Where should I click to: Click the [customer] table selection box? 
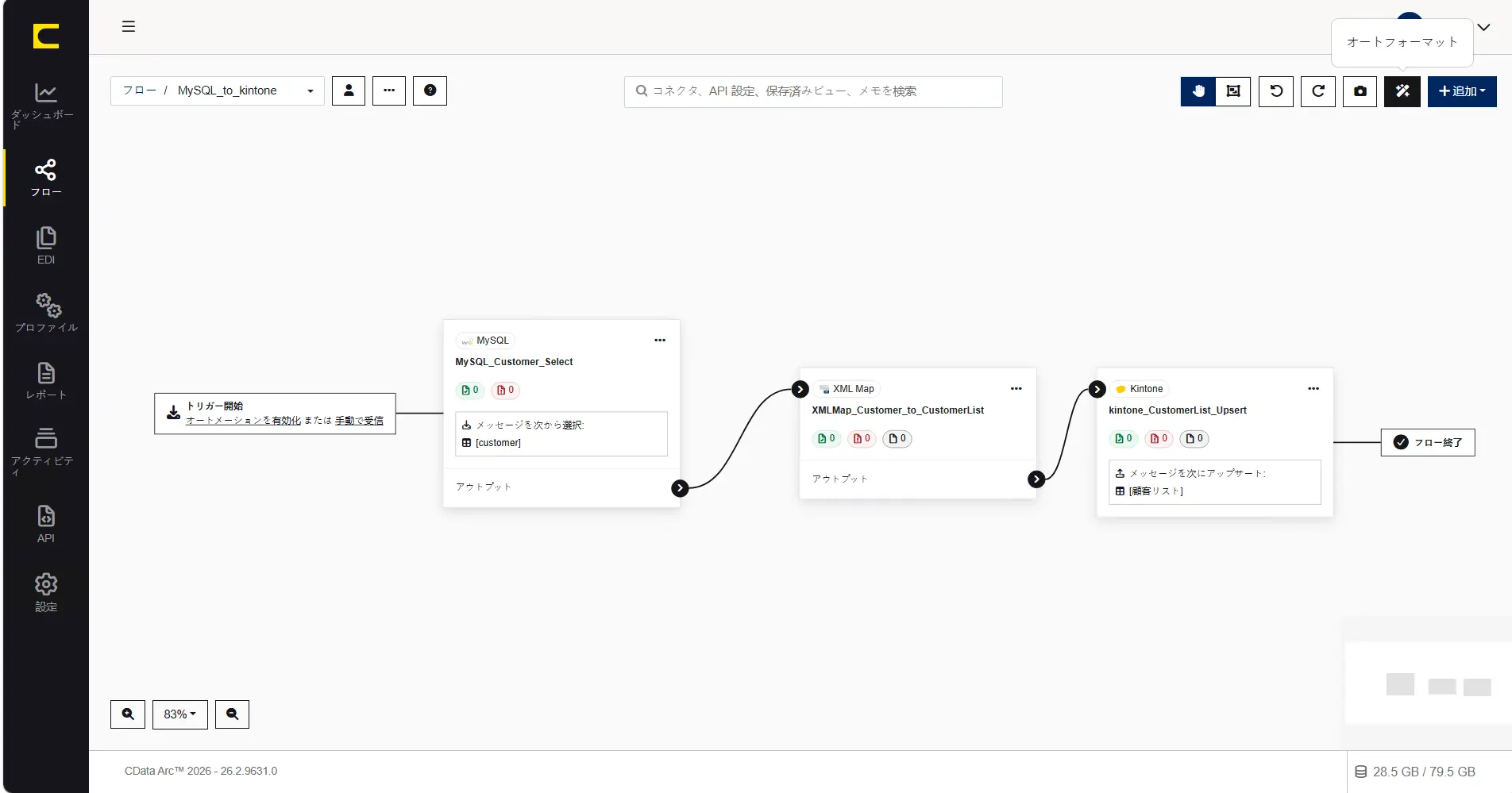561,434
